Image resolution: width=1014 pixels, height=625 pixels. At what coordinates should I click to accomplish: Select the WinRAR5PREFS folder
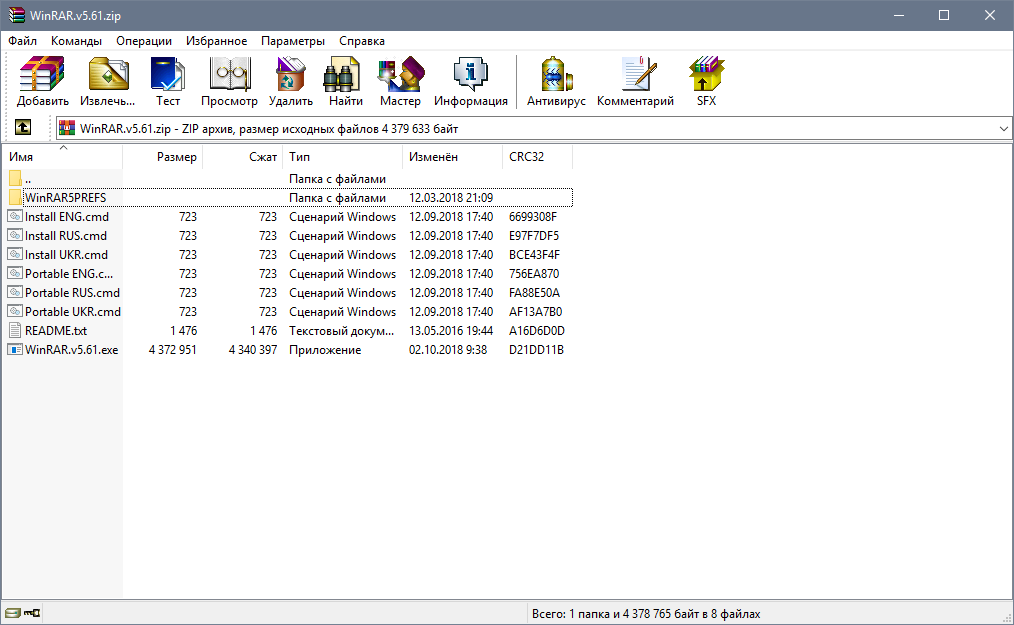point(65,198)
